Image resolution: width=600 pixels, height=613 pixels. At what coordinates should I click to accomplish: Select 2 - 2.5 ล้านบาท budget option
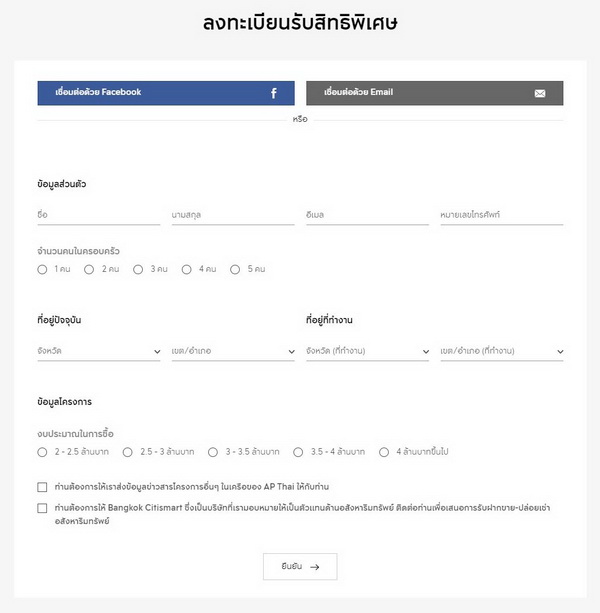coord(42,452)
